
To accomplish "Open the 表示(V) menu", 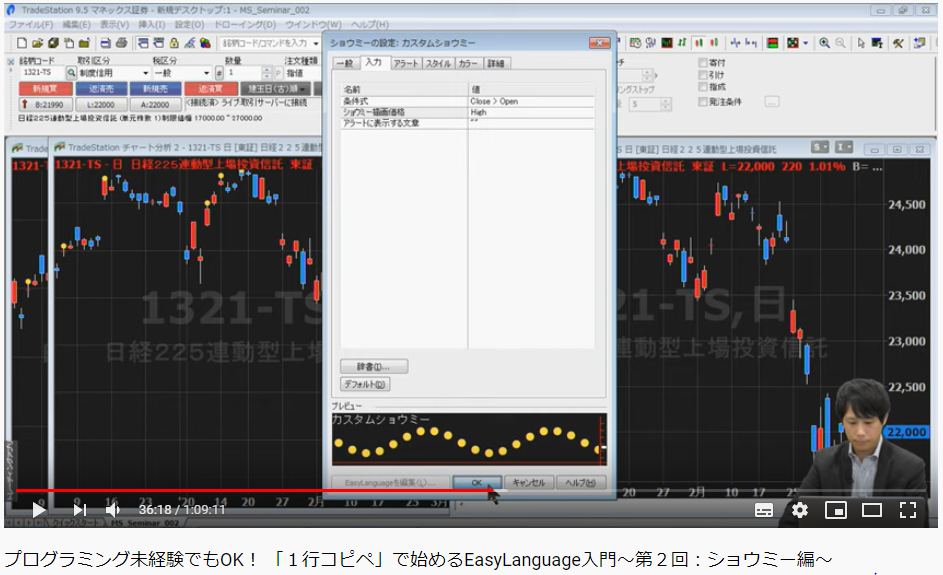I will pos(114,24).
